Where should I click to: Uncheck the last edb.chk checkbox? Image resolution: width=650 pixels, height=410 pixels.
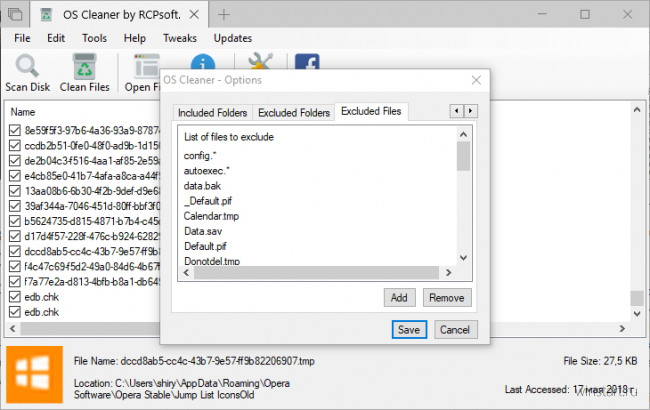[x=15, y=312]
